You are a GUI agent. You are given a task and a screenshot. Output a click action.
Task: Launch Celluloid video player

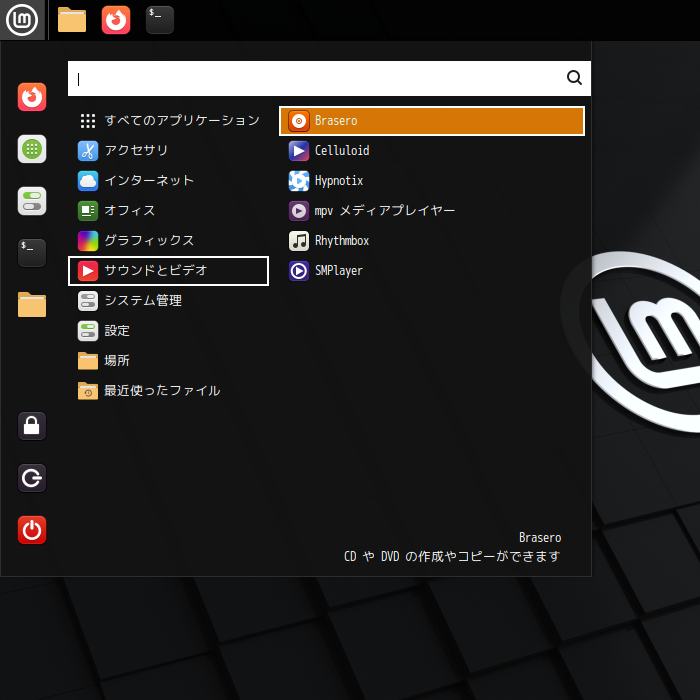click(432, 150)
